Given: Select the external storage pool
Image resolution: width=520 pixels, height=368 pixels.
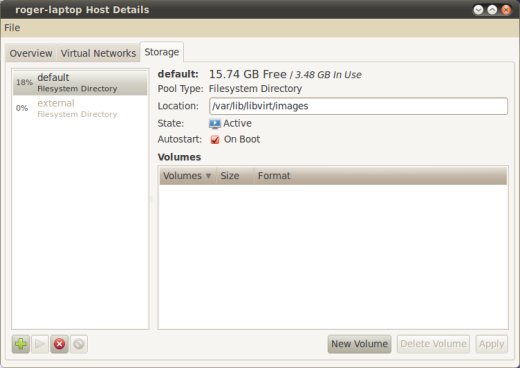Looking at the screenshot, I should (x=80, y=108).
